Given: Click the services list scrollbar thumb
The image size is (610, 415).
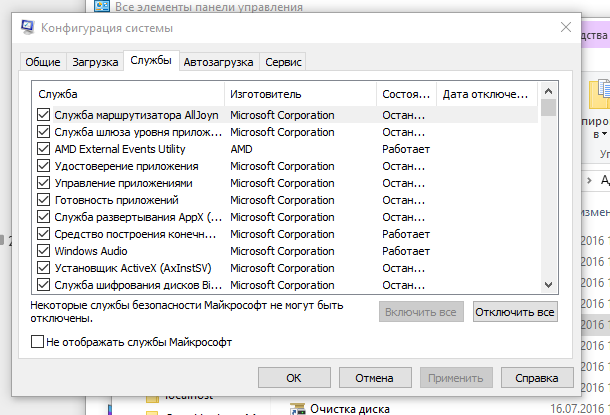Looking at the screenshot, I should click(x=549, y=108).
